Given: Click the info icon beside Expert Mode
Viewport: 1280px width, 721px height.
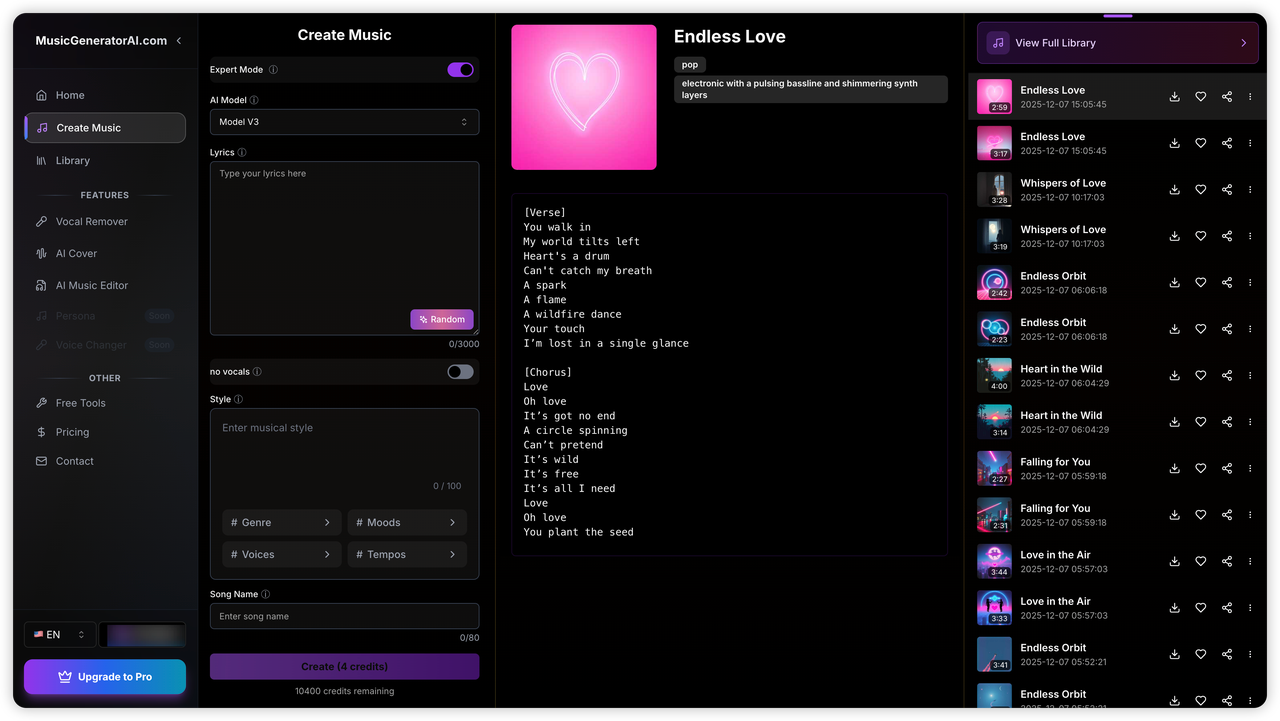Looking at the screenshot, I should coord(274,70).
